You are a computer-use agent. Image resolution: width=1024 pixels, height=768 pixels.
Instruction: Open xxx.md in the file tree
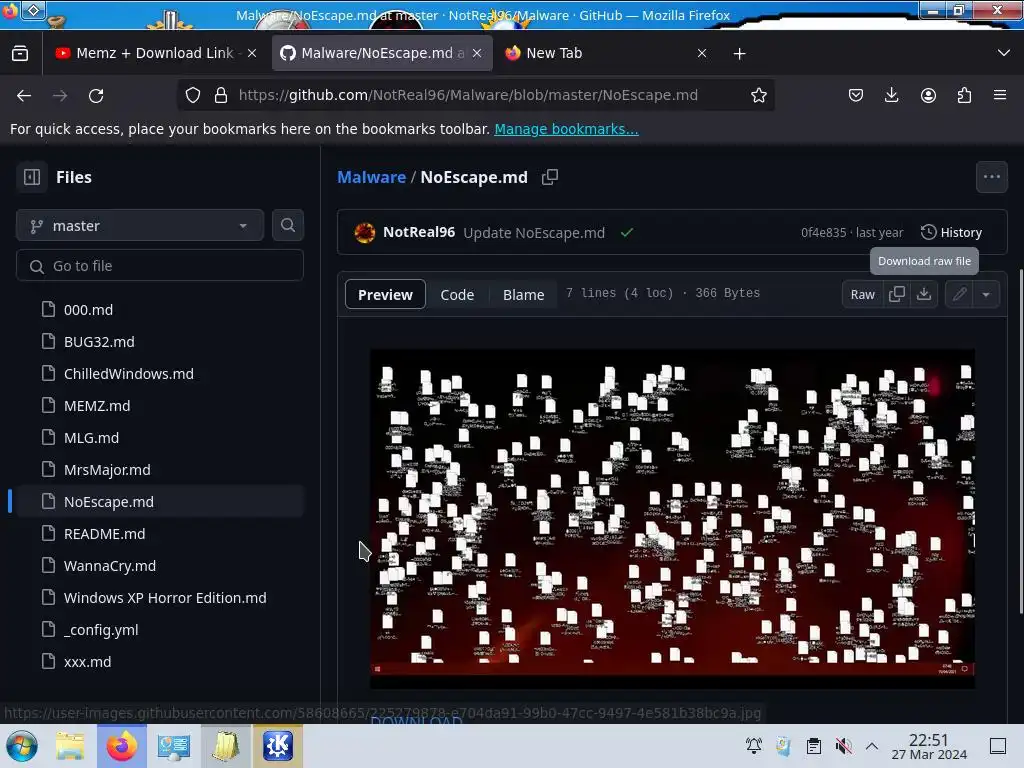160,662
